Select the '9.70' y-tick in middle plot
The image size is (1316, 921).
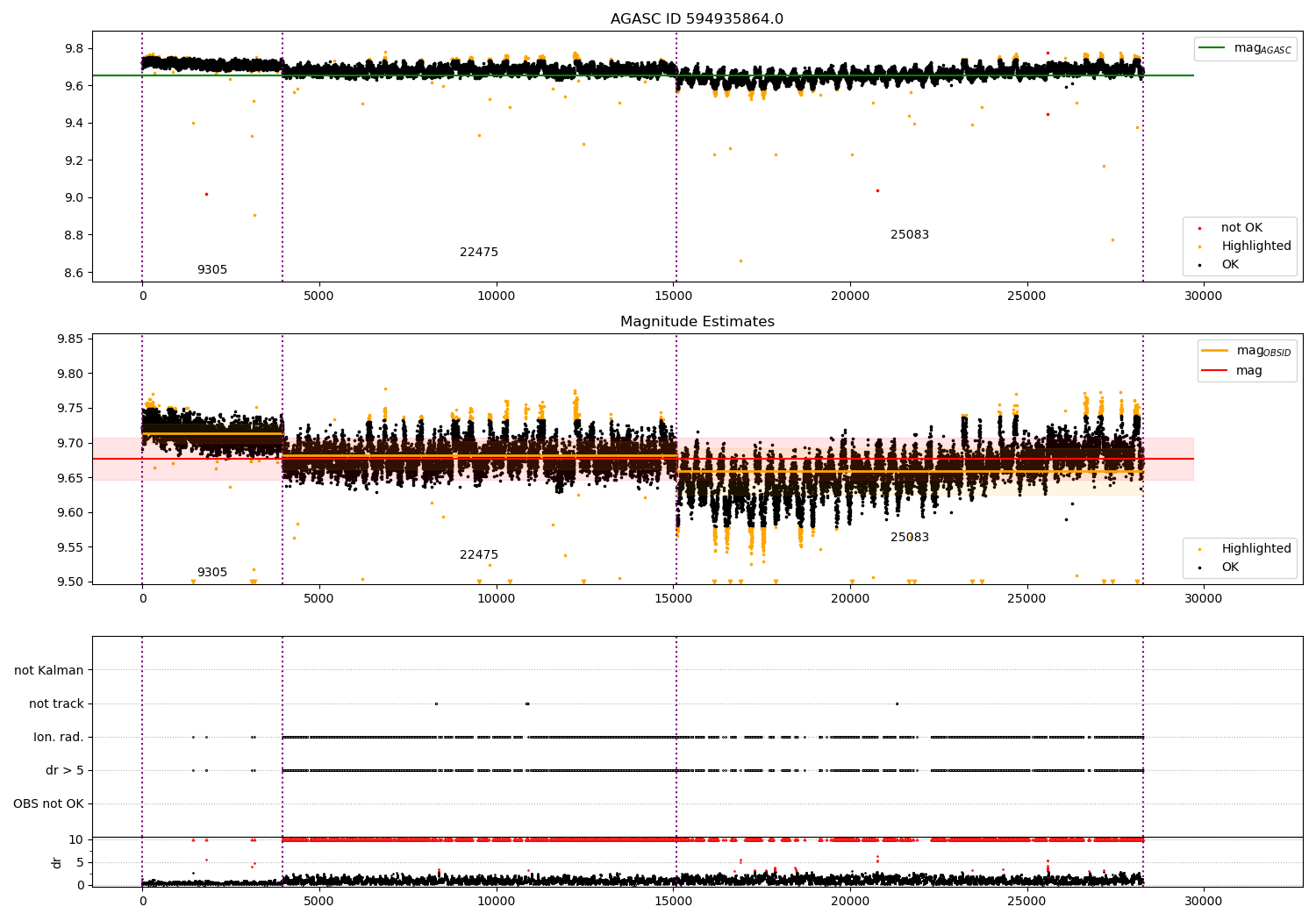pos(71,444)
